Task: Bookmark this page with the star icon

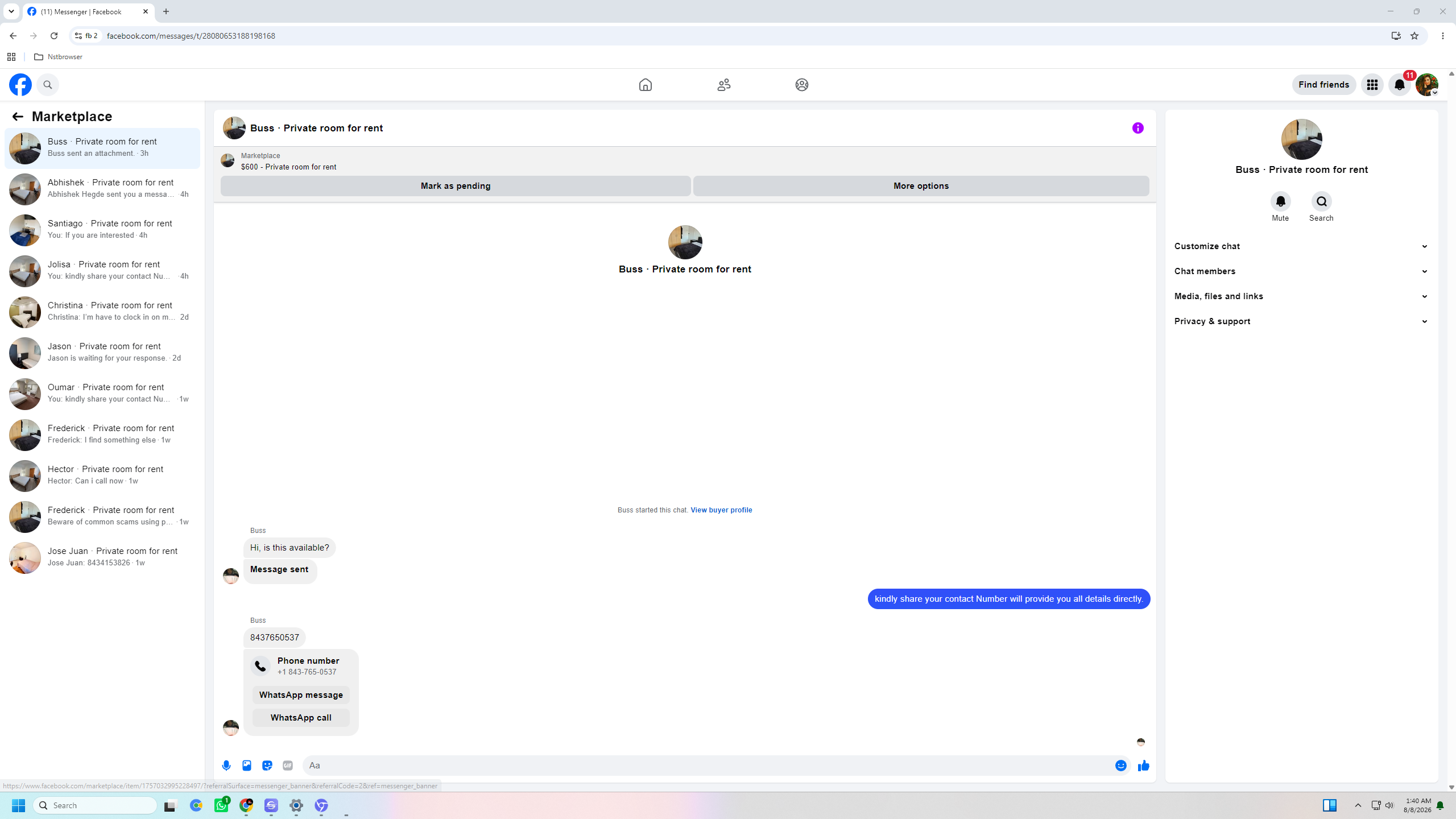Action: (1414, 36)
